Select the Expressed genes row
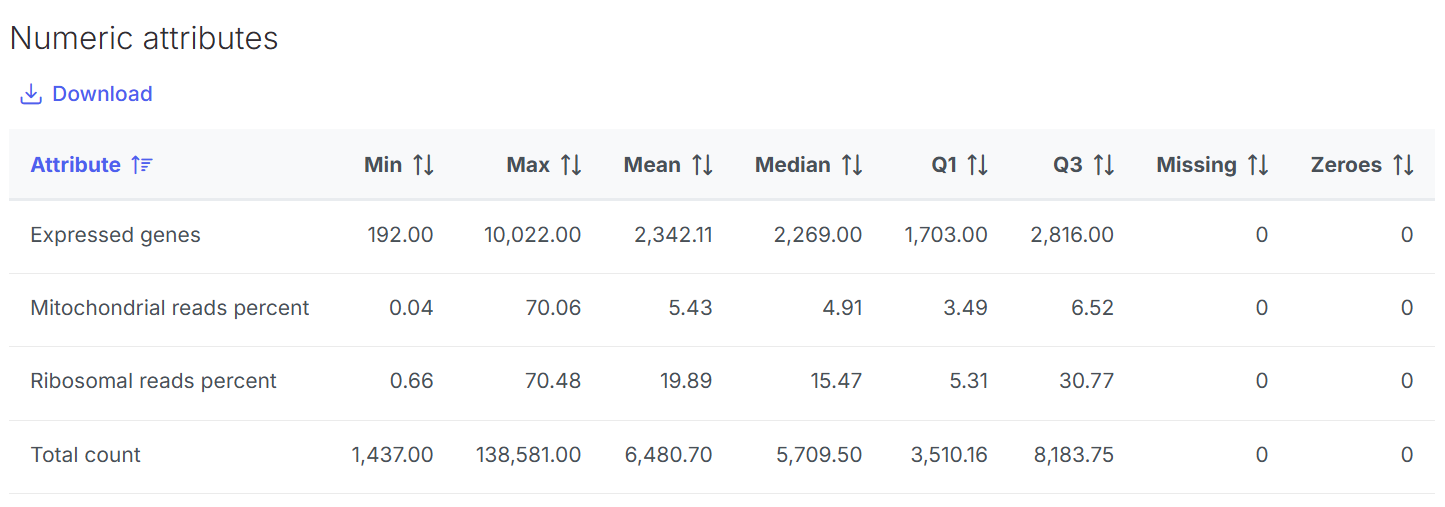The image size is (1445, 507). click(115, 235)
